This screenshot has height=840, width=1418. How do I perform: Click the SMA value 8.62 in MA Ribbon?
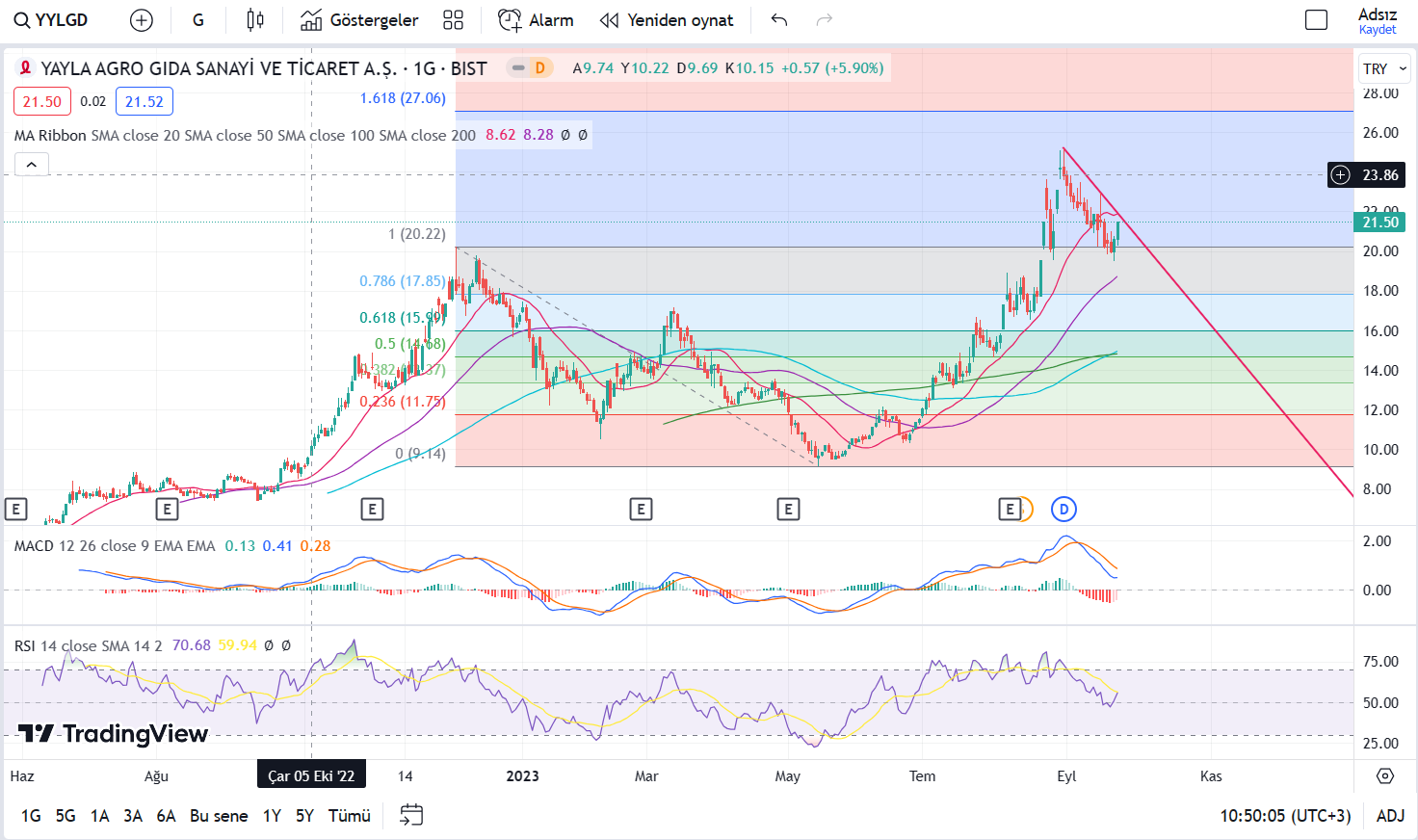click(x=500, y=135)
